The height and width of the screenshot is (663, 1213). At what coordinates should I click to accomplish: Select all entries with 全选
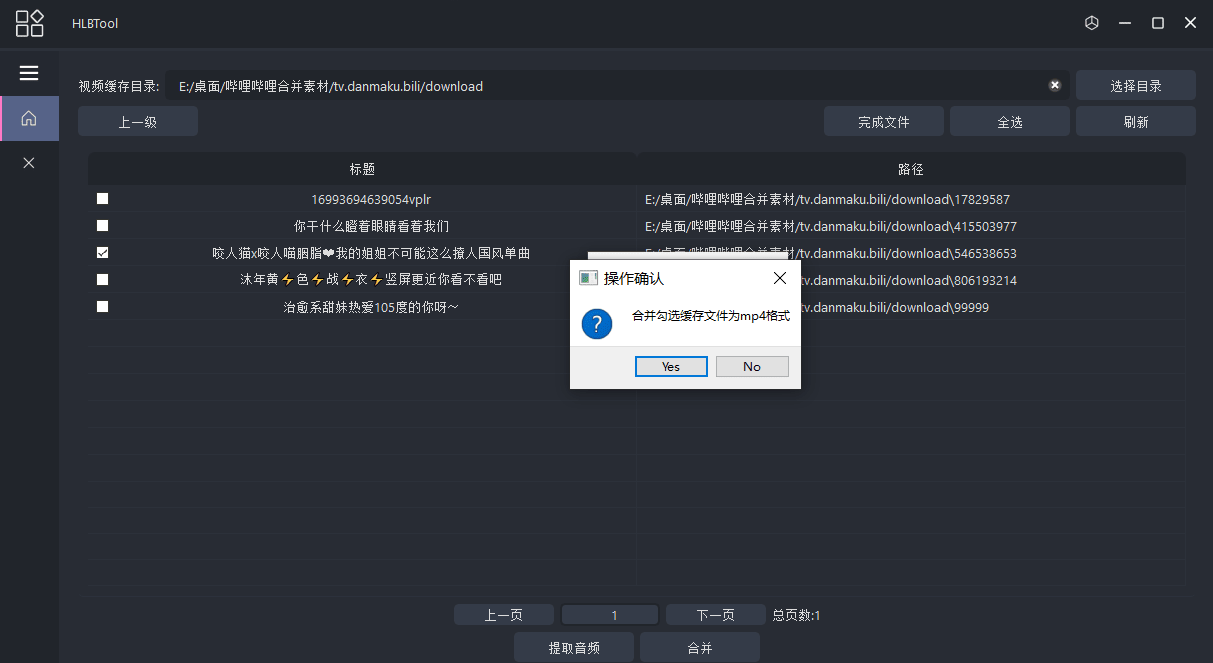1009,120
